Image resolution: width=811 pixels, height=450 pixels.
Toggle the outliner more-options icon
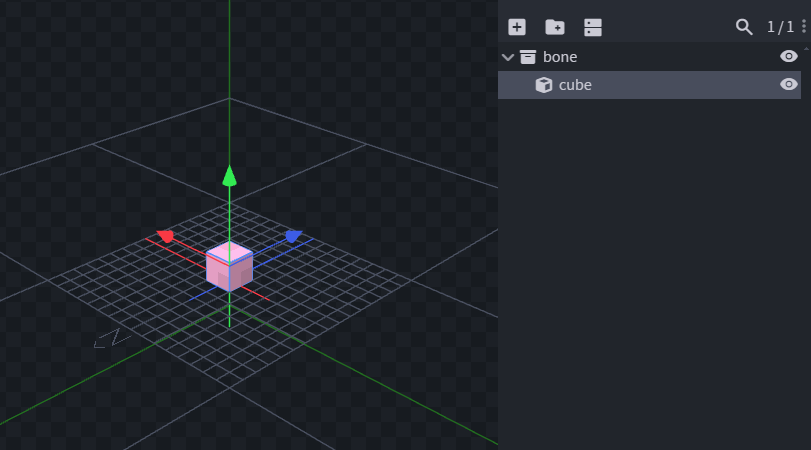point(593,27)
